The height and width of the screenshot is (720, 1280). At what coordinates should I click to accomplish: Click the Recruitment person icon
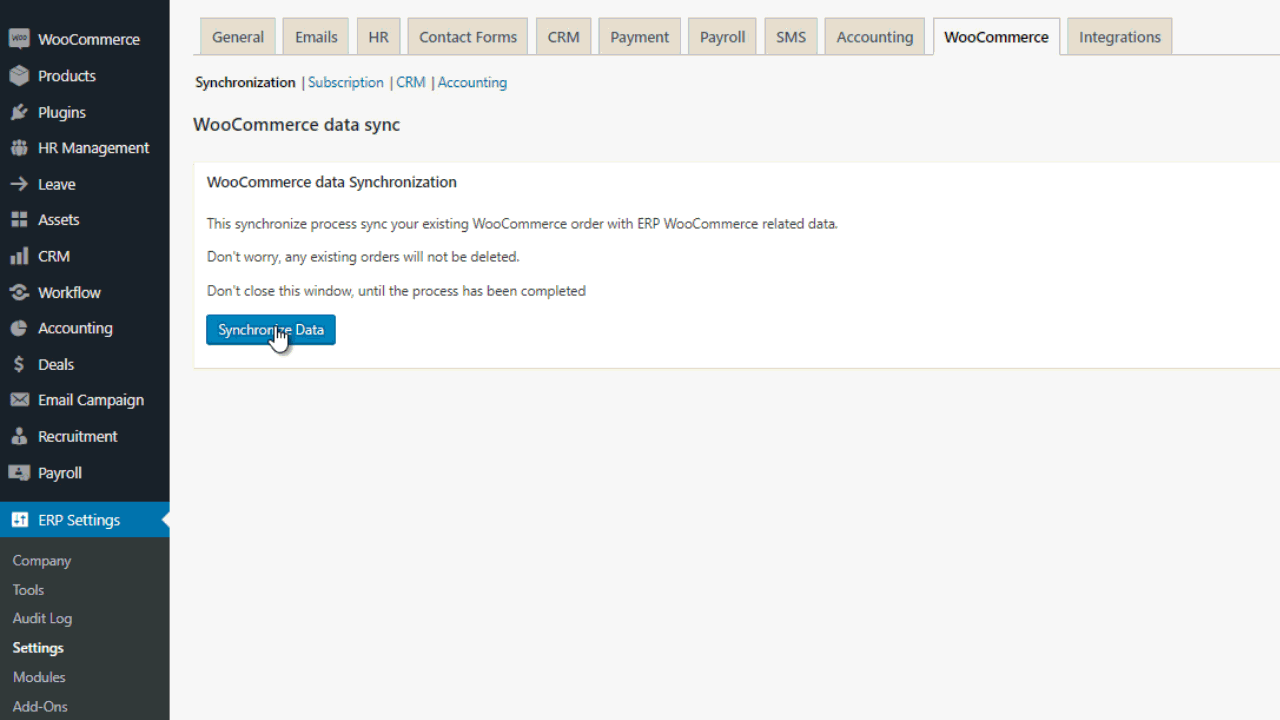click(x=19, y=436)
